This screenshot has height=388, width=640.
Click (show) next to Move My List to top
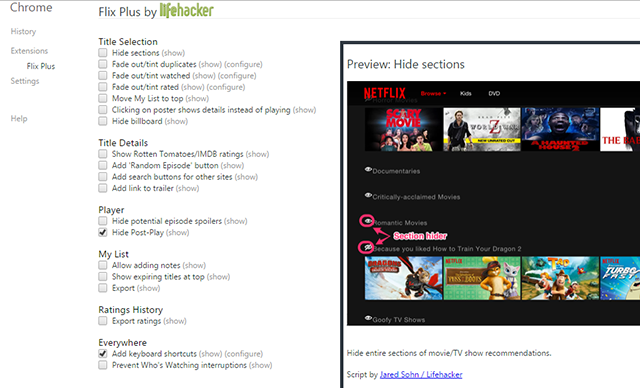pos(197,99)
